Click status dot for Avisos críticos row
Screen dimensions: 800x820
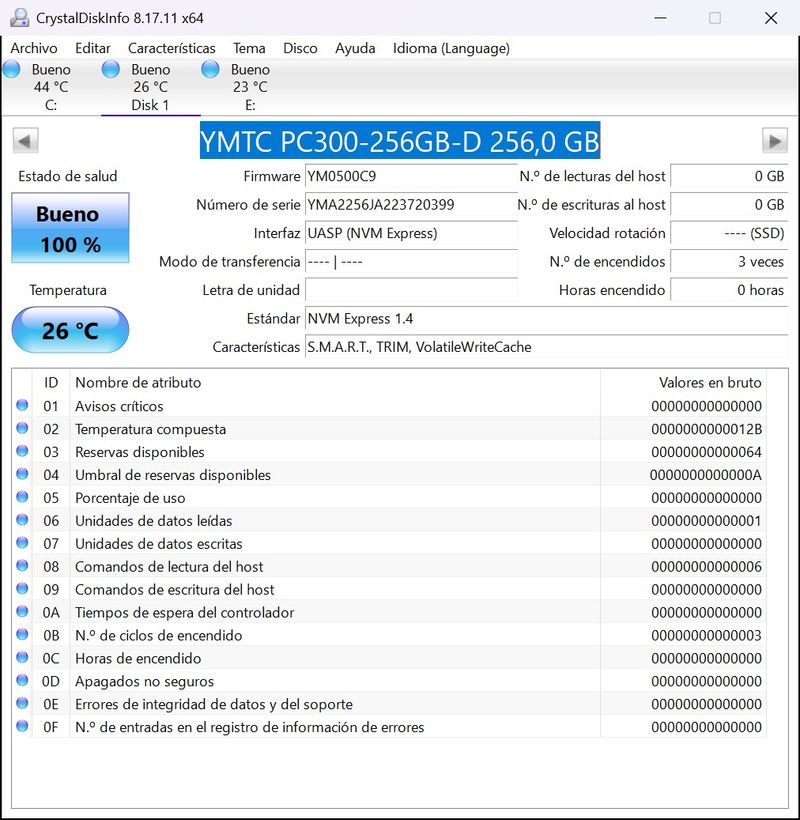(22, 405)
